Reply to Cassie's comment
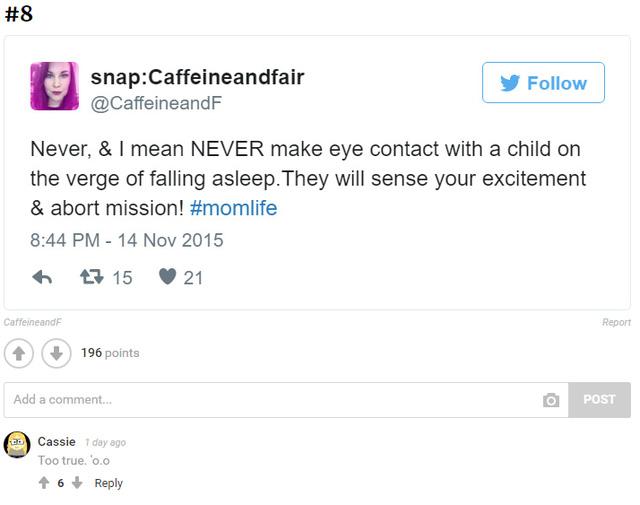 [108, 483]
